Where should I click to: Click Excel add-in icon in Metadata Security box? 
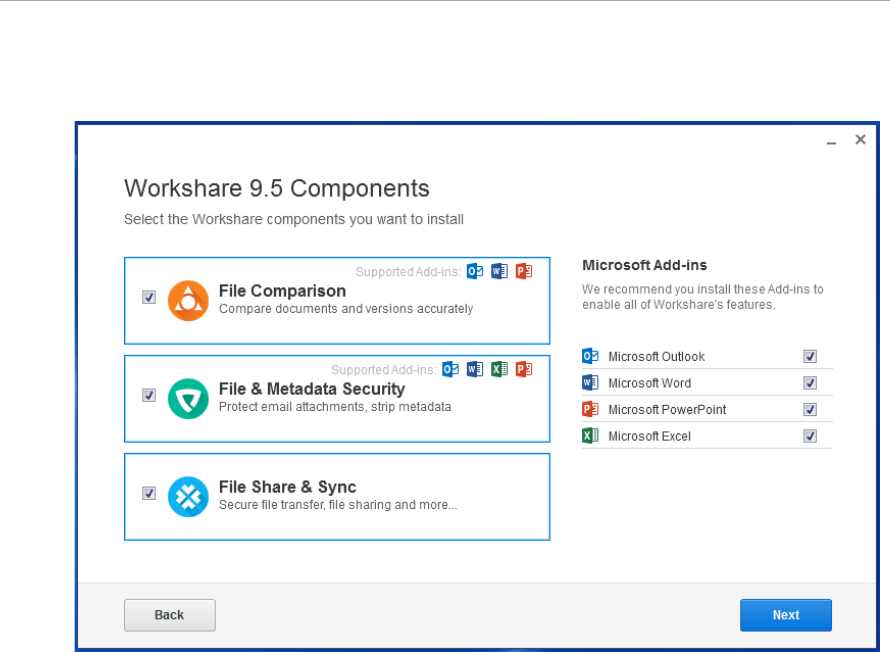coord(499,369)
